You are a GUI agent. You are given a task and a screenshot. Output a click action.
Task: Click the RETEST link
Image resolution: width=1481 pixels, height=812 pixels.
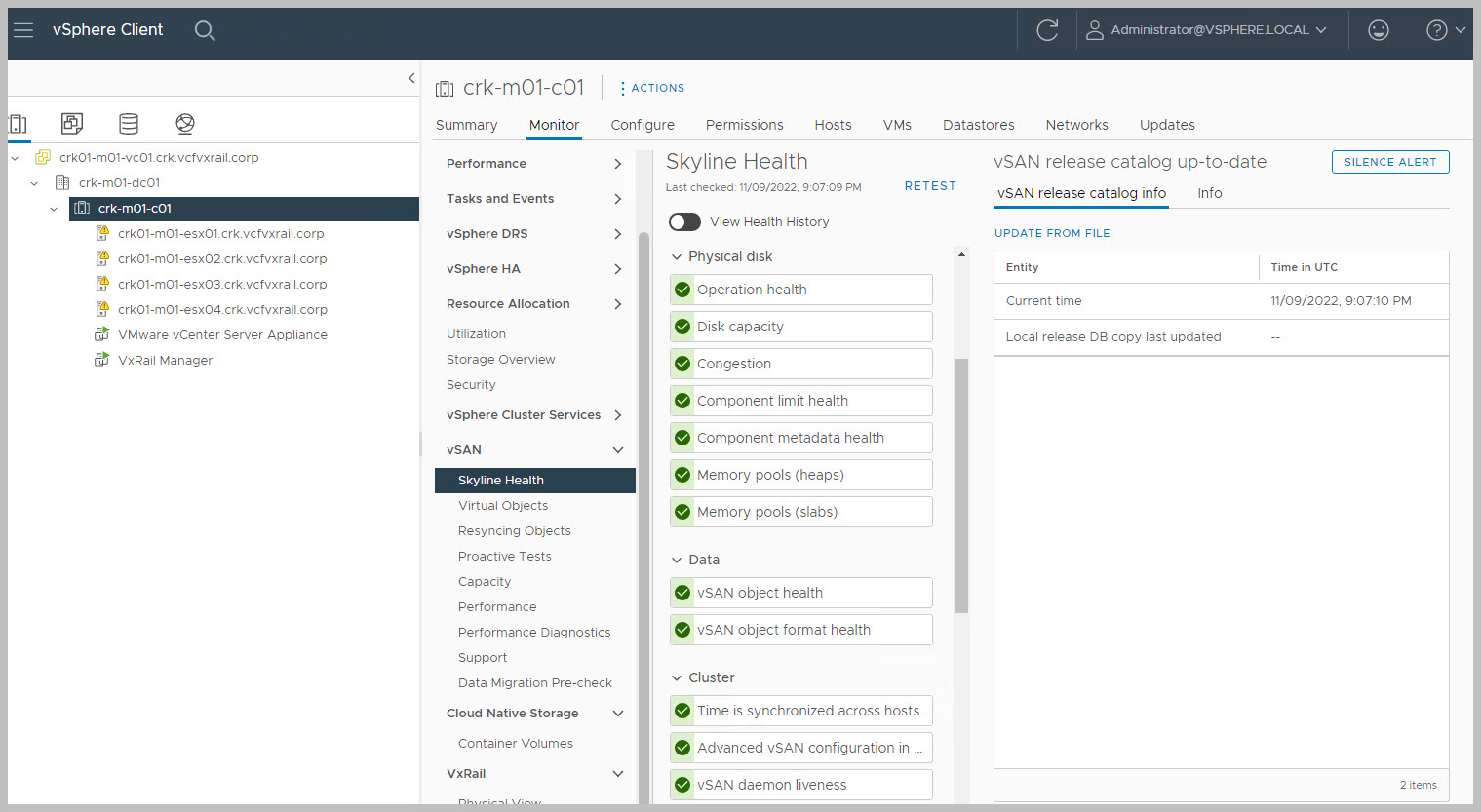coord(929,186)
